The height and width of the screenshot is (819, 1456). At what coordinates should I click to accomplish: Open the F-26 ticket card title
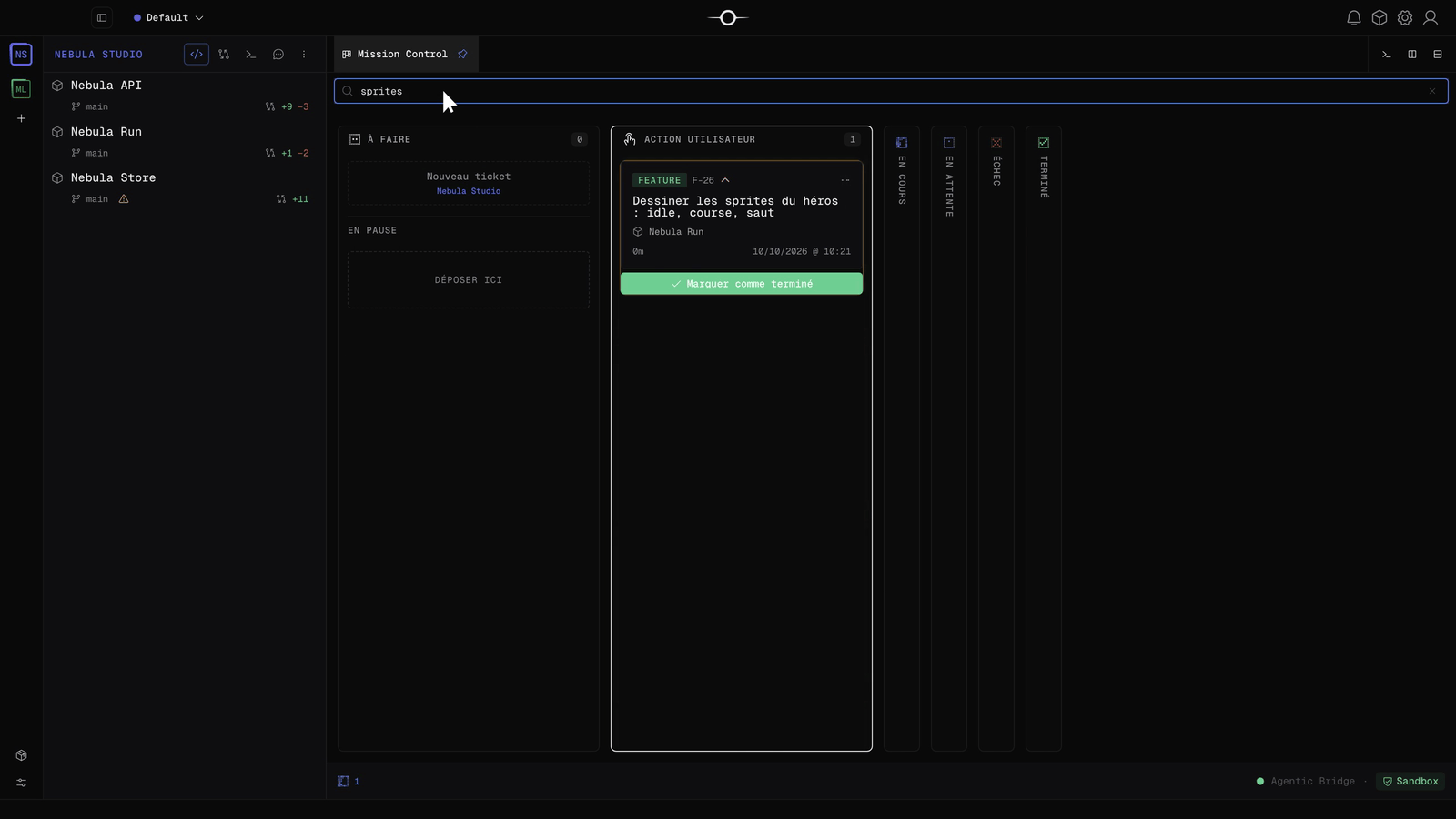(x=735, y=207)
